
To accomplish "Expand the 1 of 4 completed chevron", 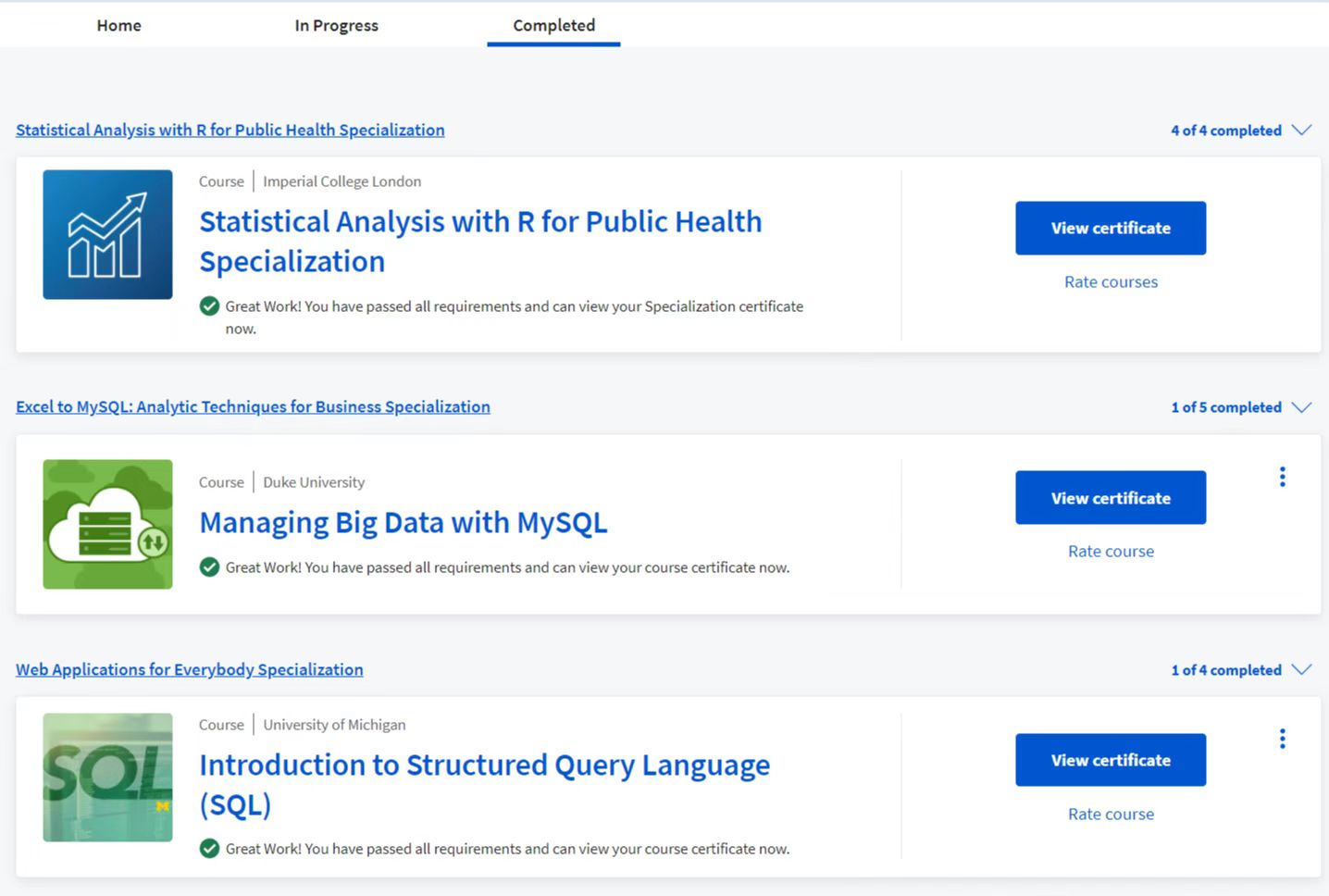I will pyautogui.click(x=1301, y=670).
